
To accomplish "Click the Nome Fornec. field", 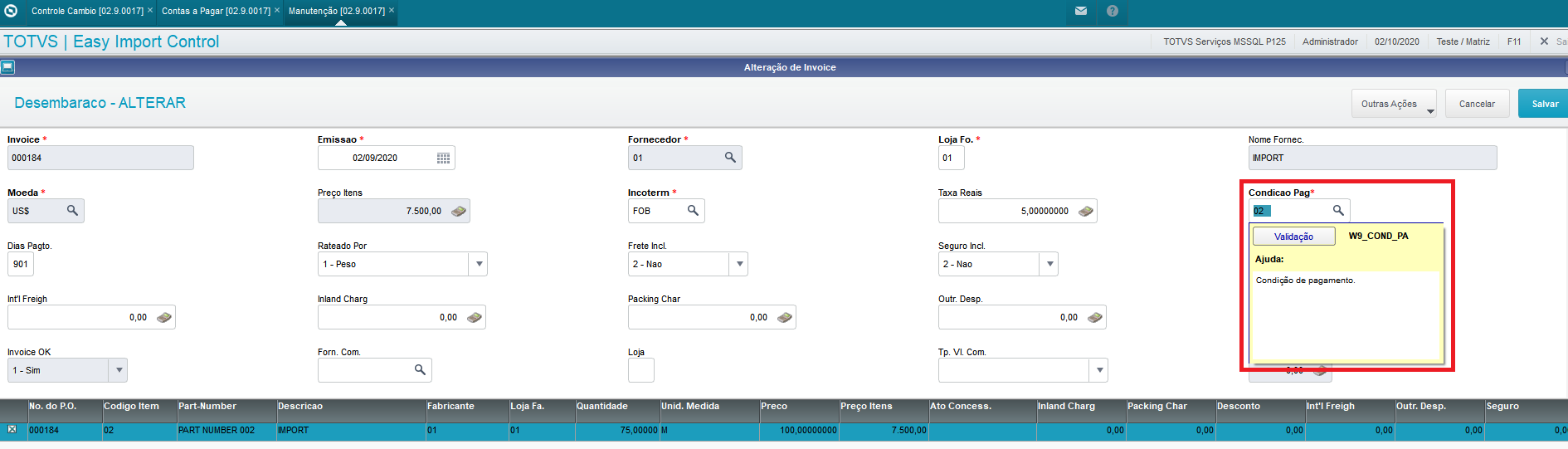I will 1372,158.
